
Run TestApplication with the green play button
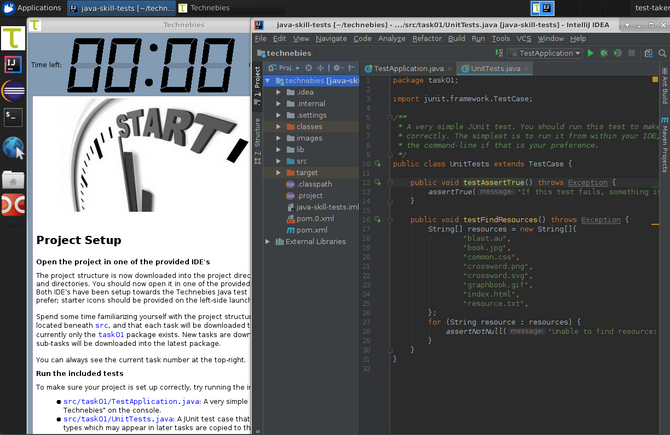(591, 53)
